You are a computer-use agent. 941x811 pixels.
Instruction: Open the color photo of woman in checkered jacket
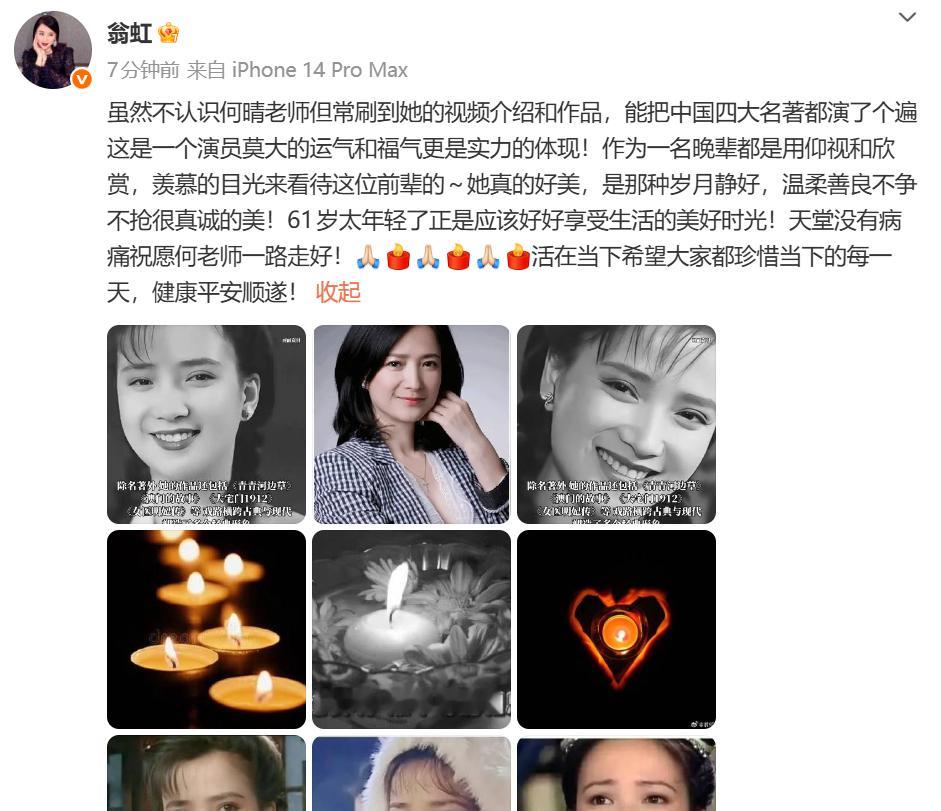click(x=412, y=424)
